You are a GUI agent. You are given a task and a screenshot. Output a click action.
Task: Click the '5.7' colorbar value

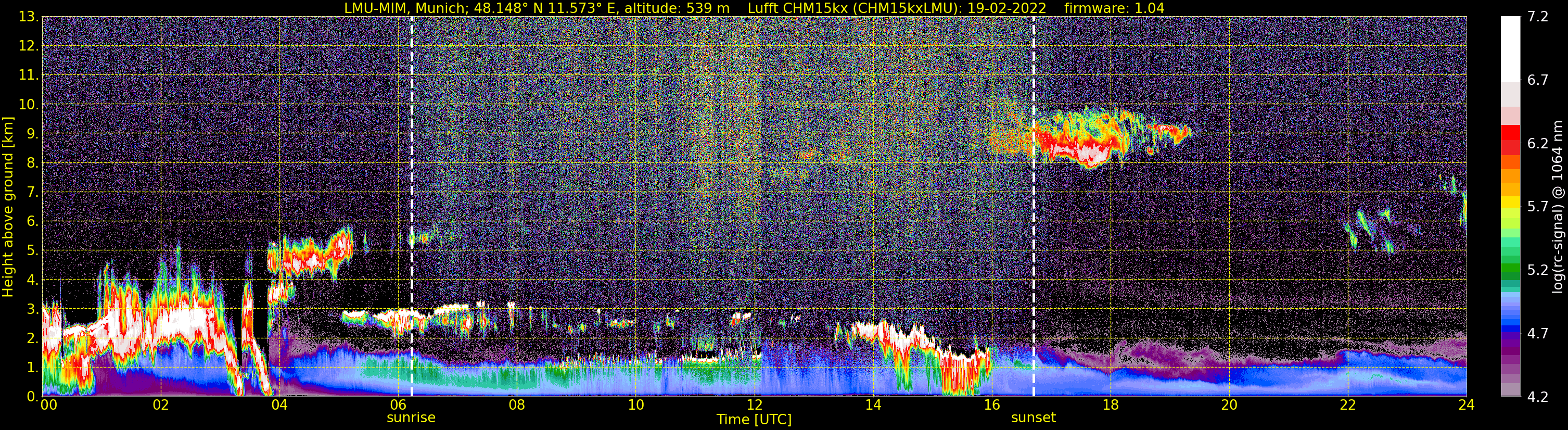pos(1538,207)
